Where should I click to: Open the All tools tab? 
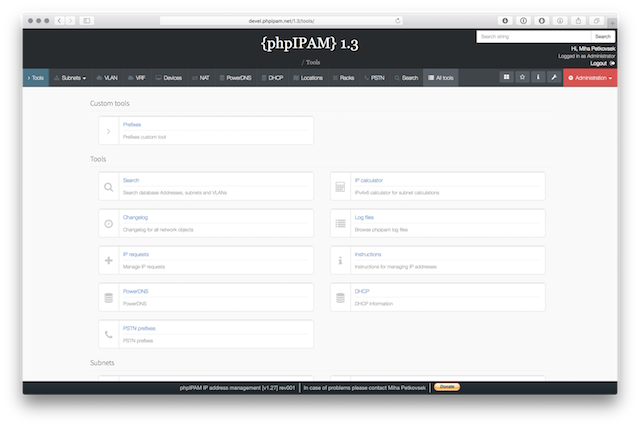pyautogui.click(x=440, y=77)
